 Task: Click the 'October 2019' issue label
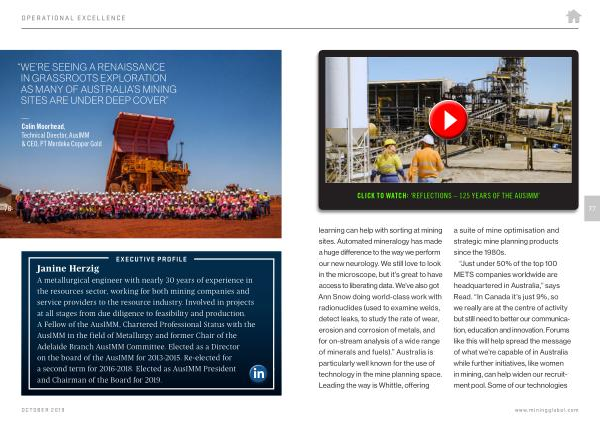pos(43,410)
